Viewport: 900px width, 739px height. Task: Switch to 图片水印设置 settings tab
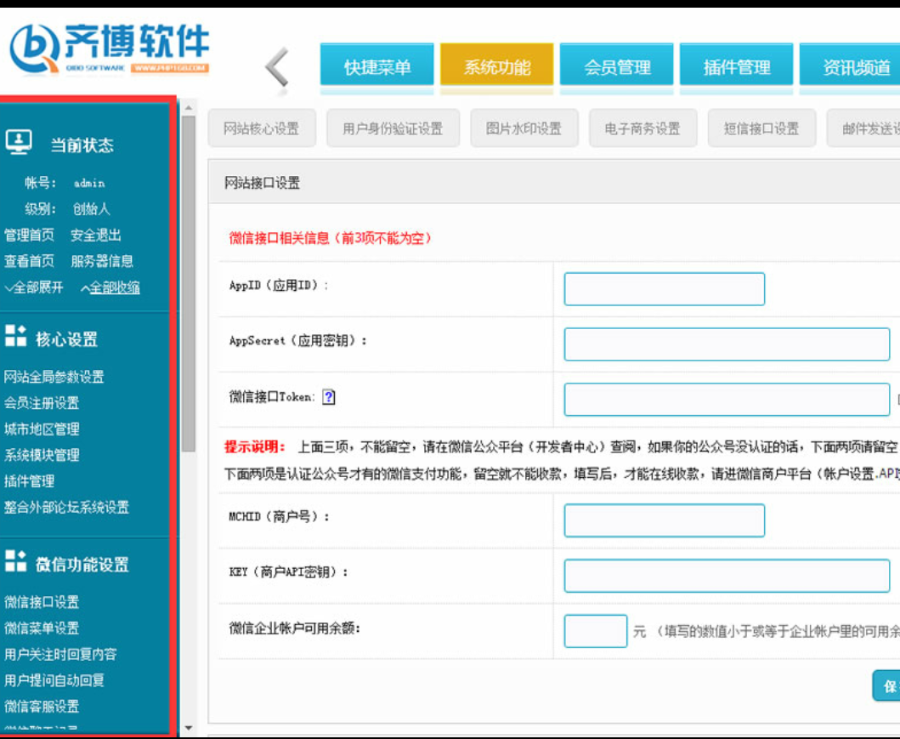524,128
